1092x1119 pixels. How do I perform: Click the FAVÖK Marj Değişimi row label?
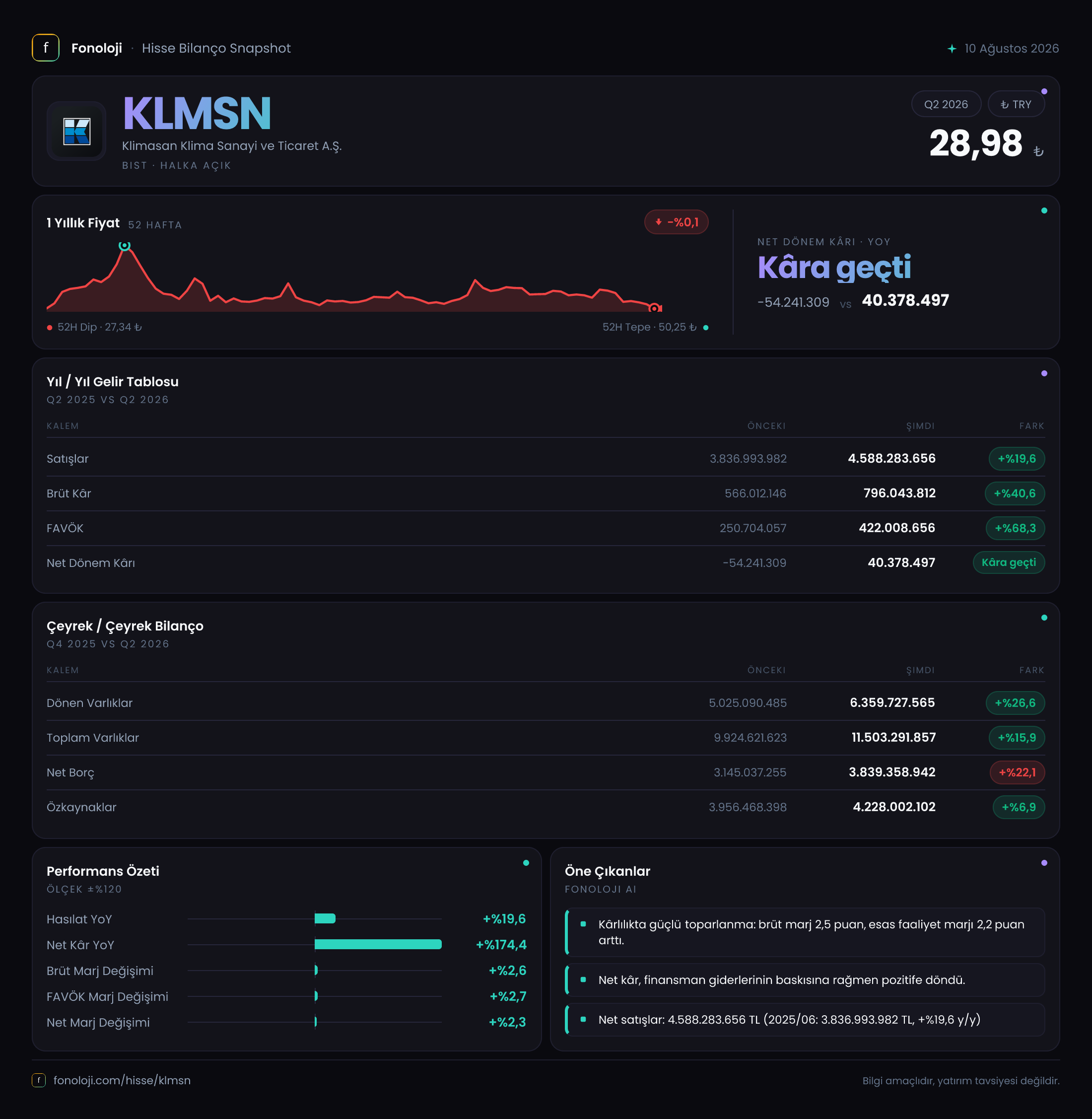(x=107, y=997)
